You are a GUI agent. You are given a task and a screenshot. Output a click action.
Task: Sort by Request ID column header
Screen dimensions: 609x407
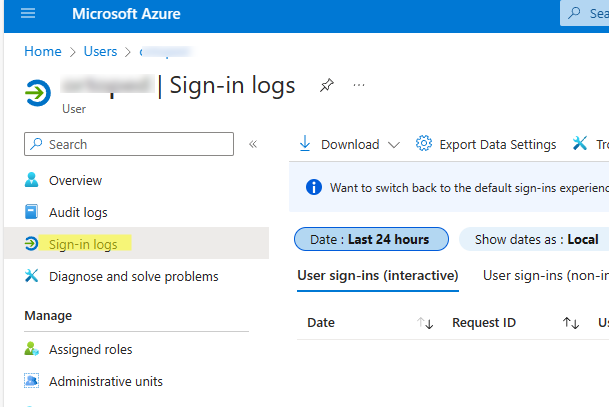(x=484, y=322)
